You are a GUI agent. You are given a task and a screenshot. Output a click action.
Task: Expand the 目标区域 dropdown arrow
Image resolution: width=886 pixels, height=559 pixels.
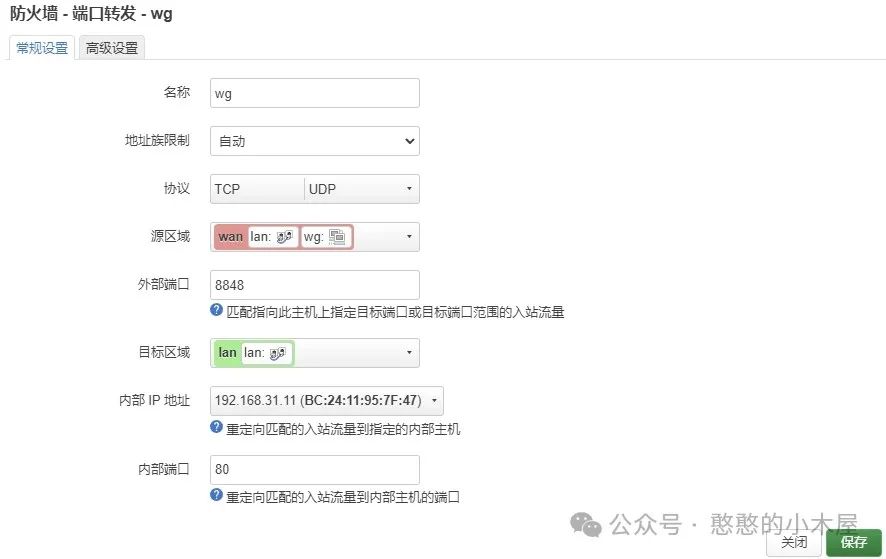pyautogui.click(x=409, y=353)
